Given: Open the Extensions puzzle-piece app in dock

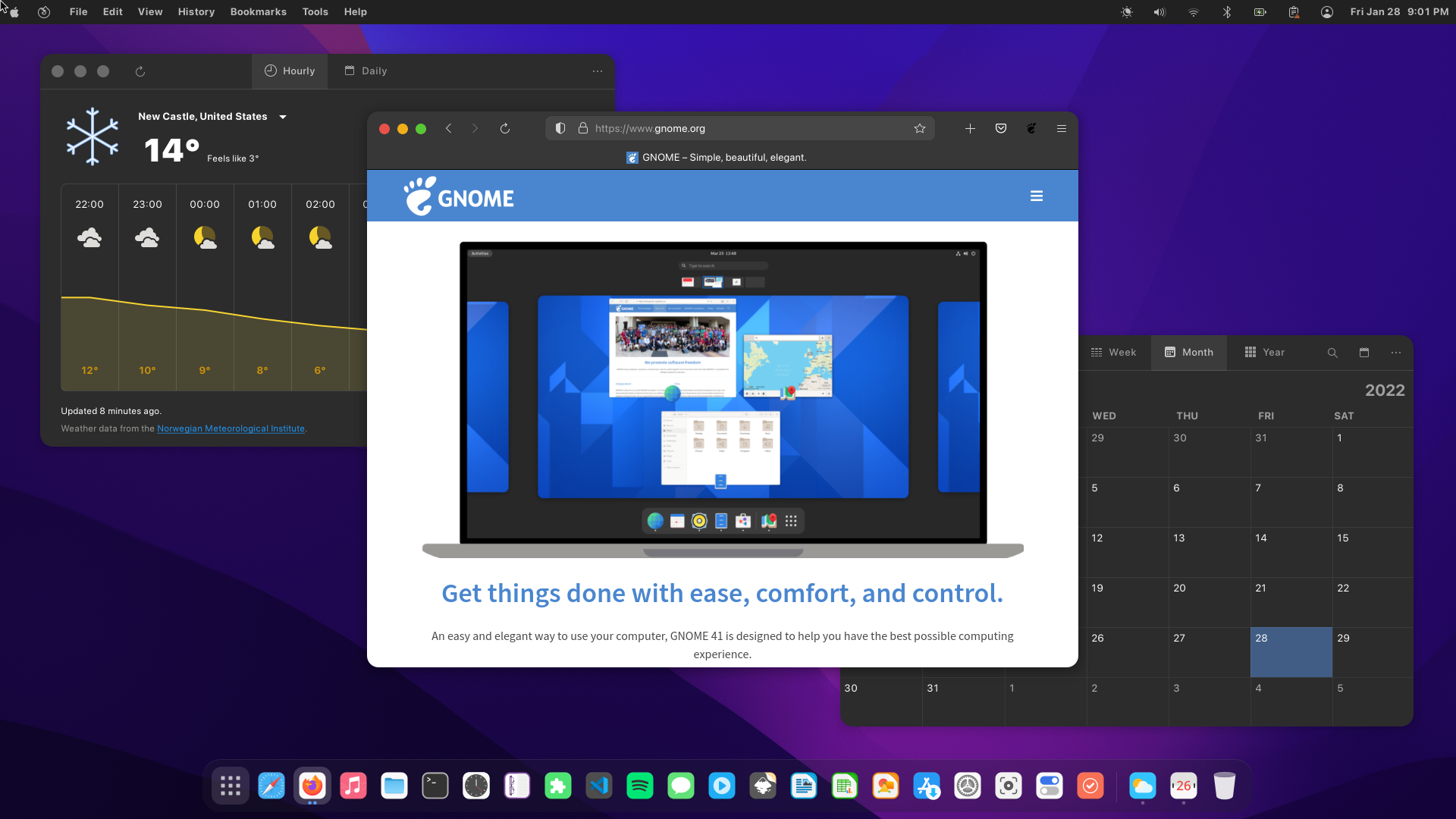Looking at the screenshot, I should pyautogui.click(x=558, y=786).
